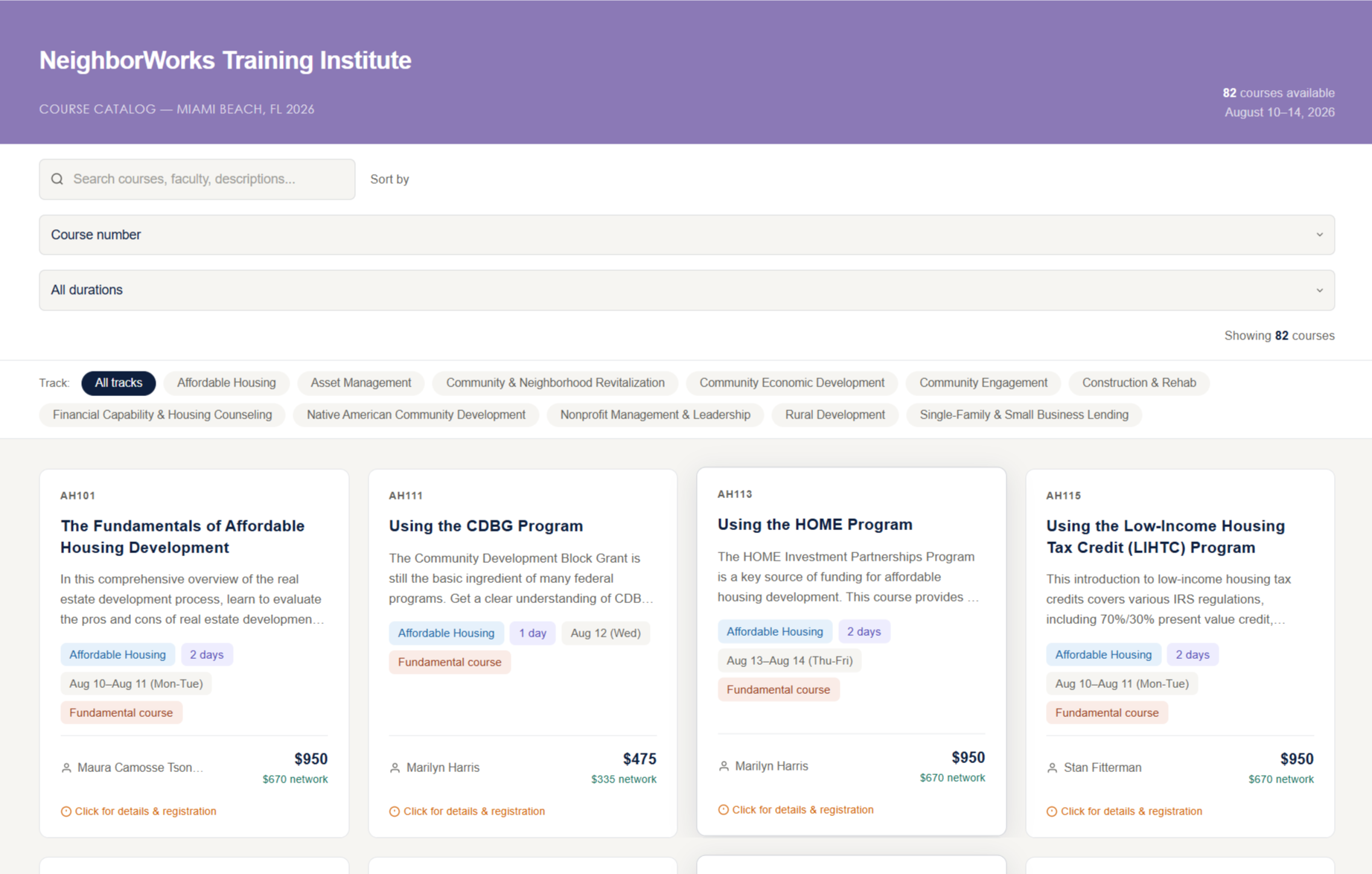Click the $335 network price
Screen dimensions: 1372x874
pyautogui.click(x=624, y=779)
